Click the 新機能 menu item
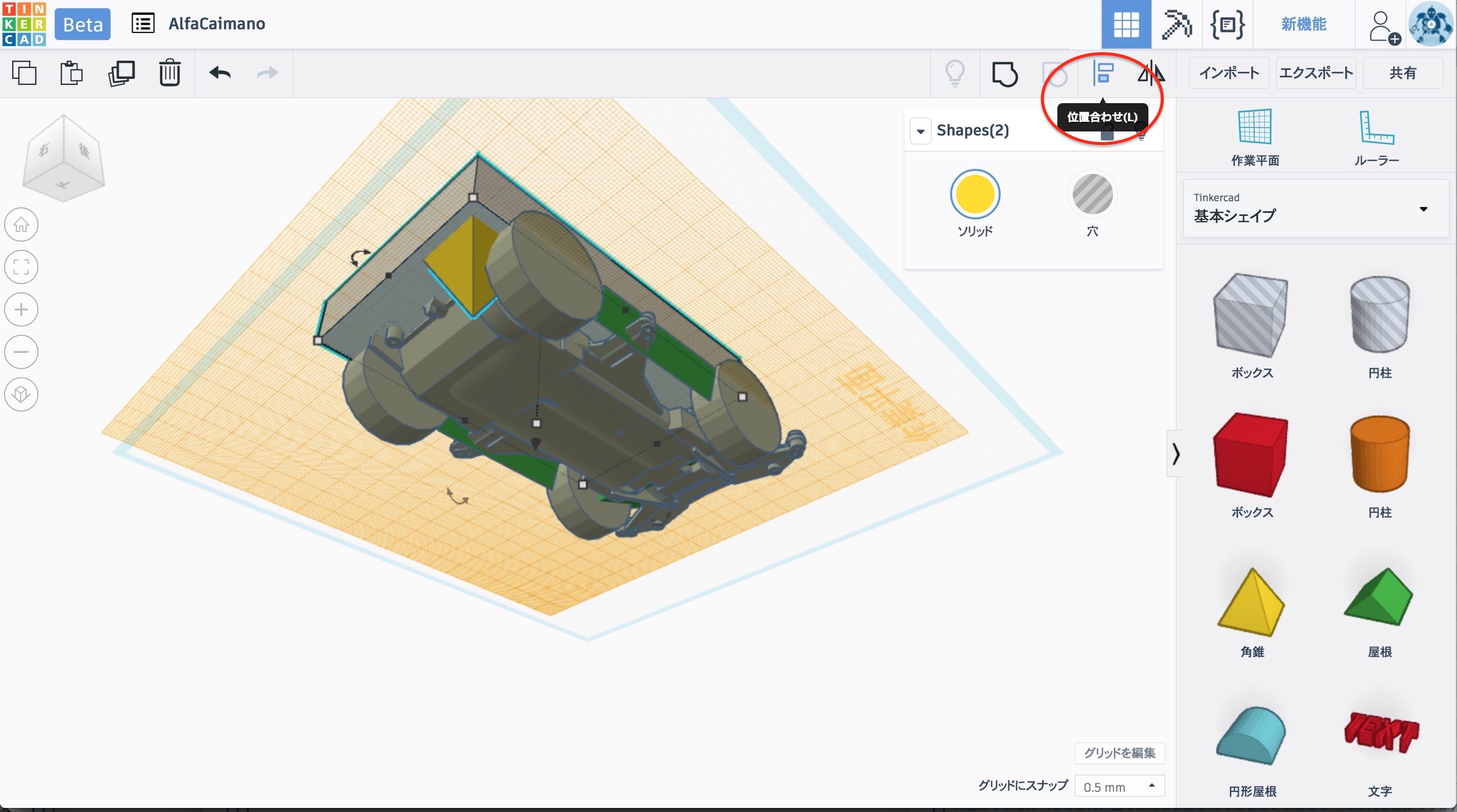The image size is (1457, 812). point(1303,24)
